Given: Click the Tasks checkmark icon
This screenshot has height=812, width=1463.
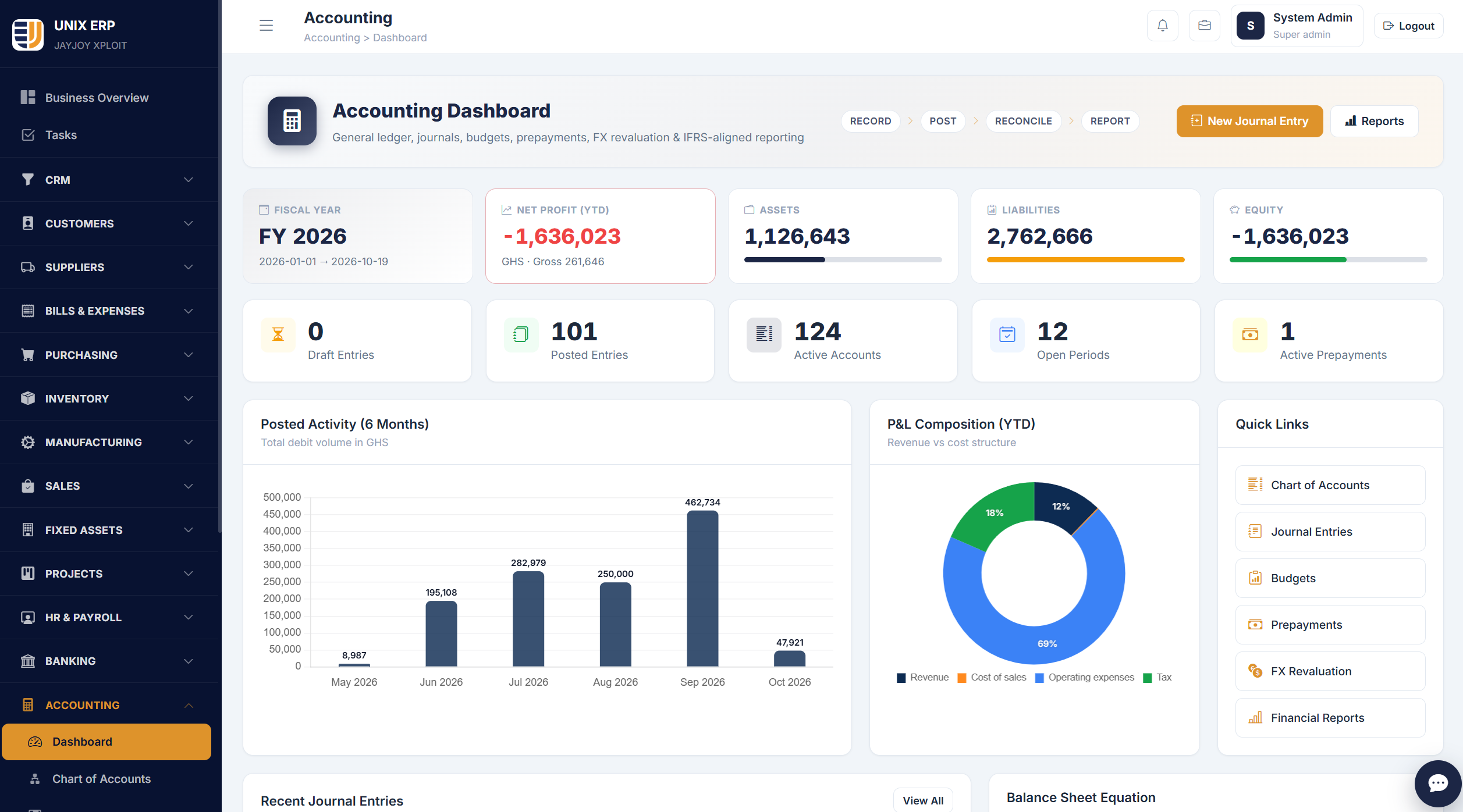Looking at the screenshot, I should click(28, 135).
